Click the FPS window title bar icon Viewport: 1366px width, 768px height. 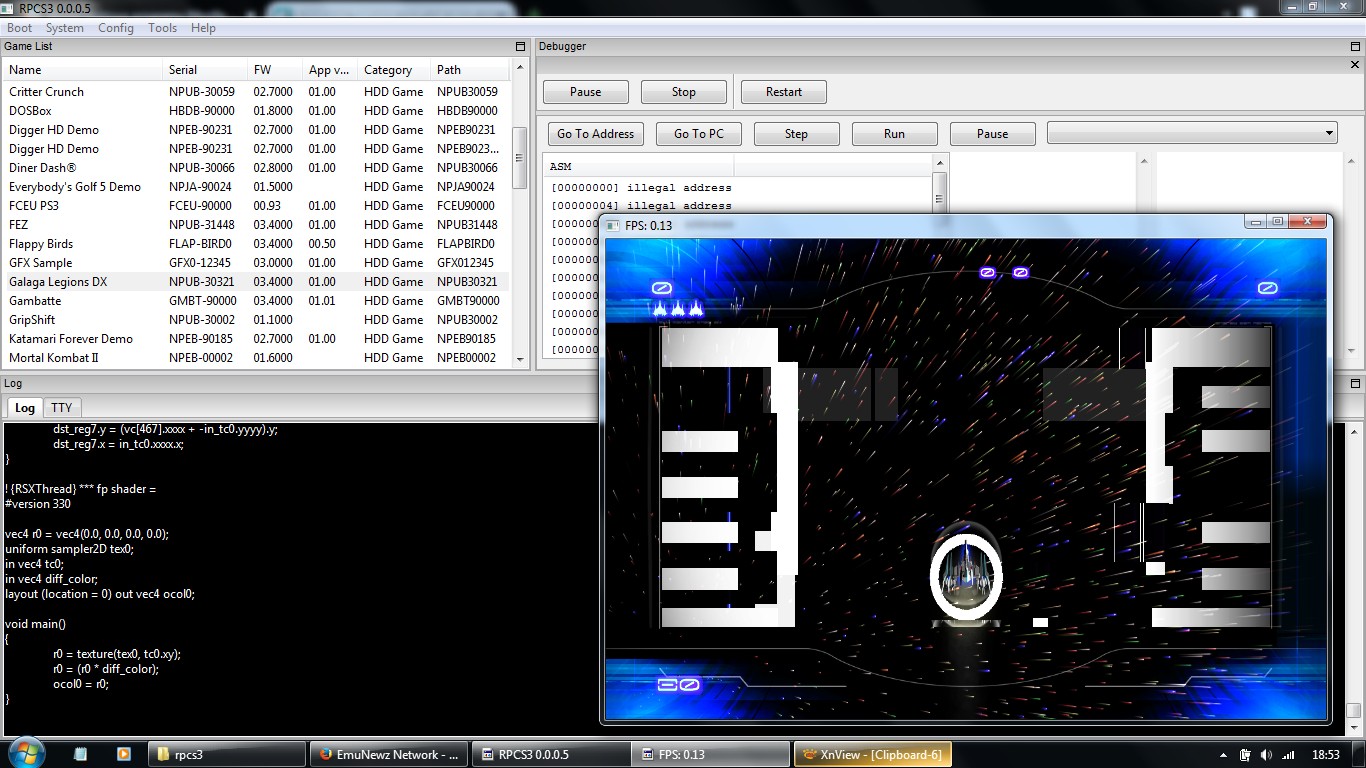[x=613, y=225]
